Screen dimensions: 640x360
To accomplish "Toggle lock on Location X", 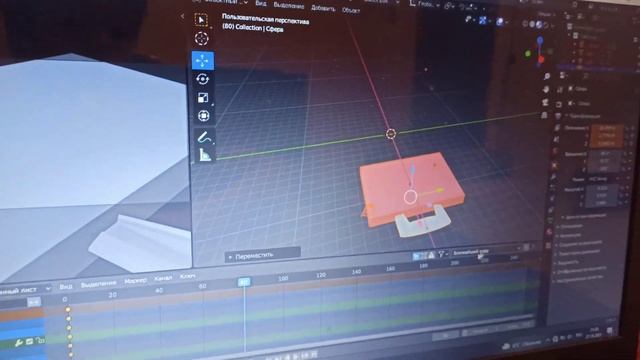I will [x=626, y=129].
